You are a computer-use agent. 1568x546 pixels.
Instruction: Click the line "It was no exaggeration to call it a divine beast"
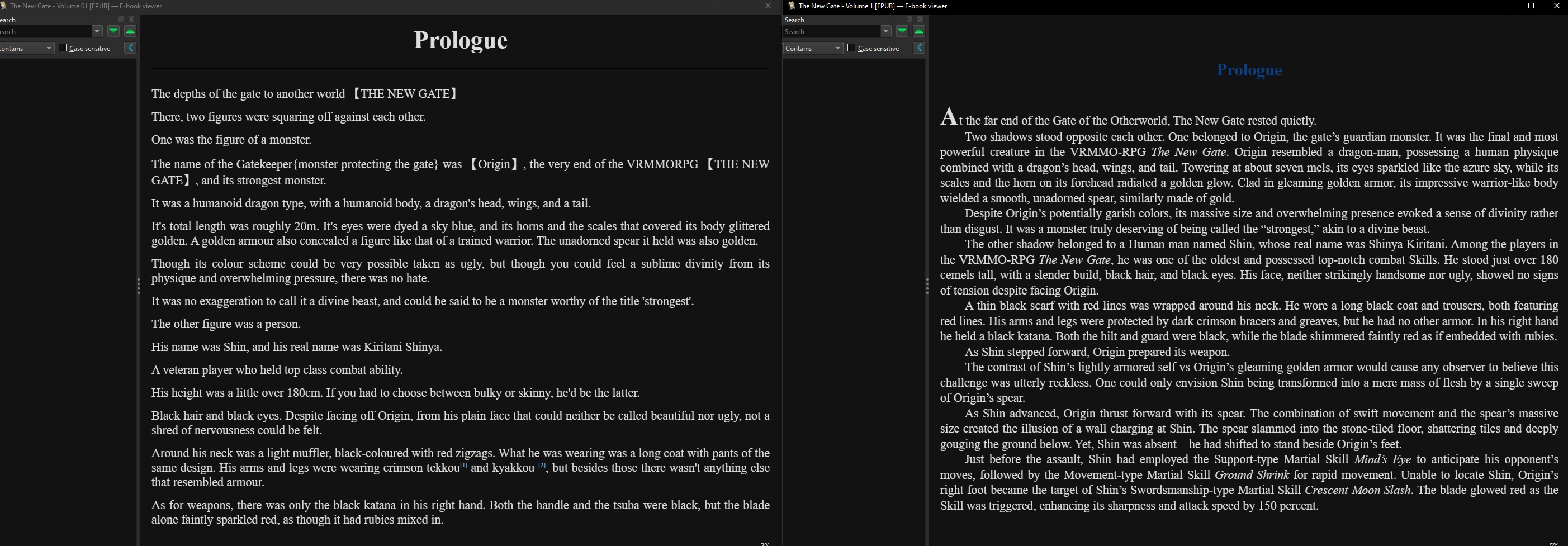(x=423, y=301)
